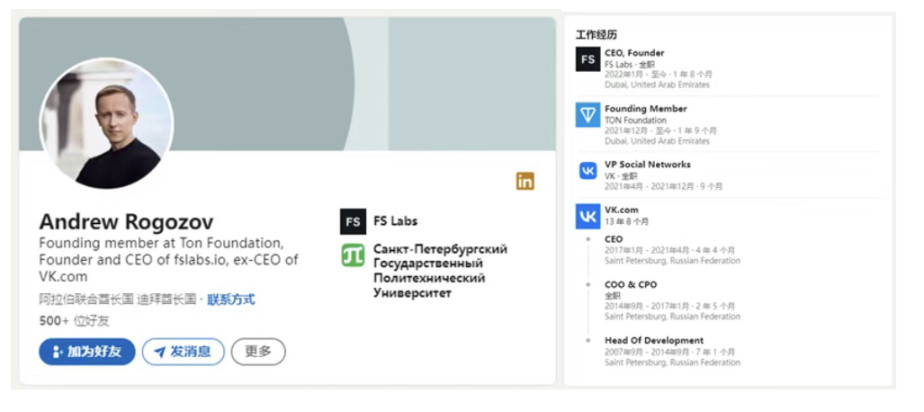Click the Head Of Development position
924x412 pixels.
click(x=654, y=340)
